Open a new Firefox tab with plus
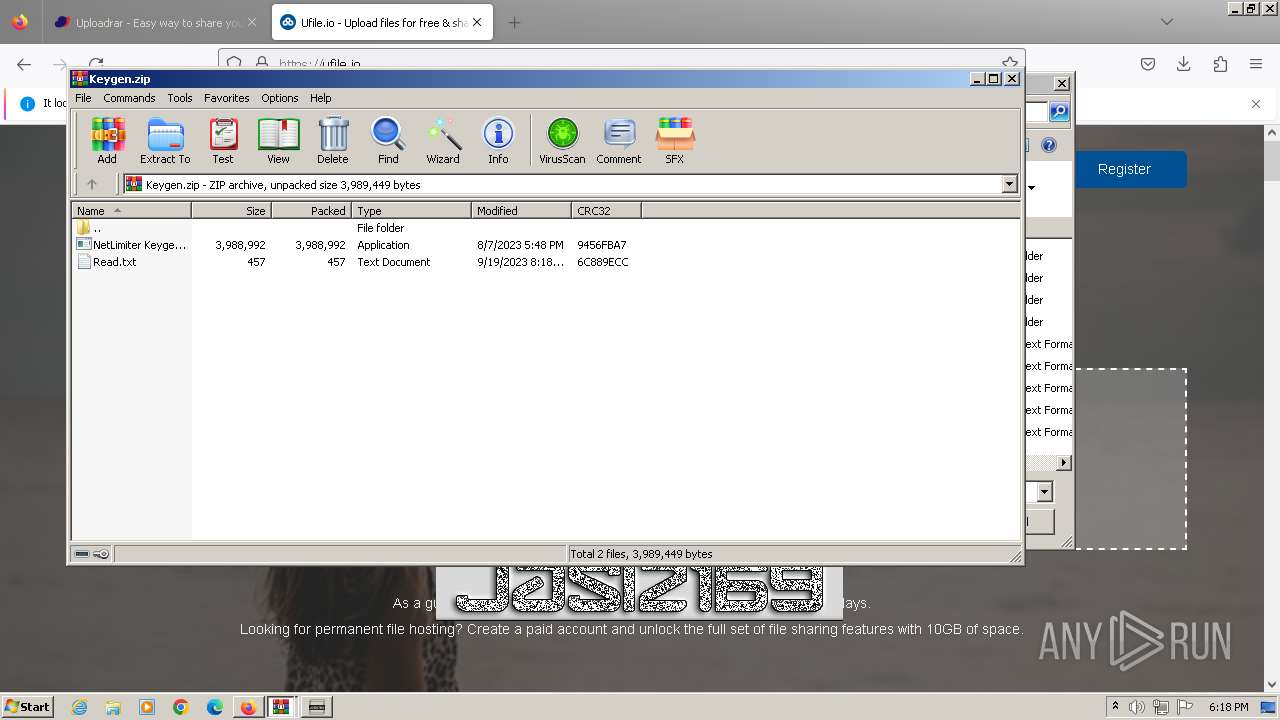 pos(514,22)
